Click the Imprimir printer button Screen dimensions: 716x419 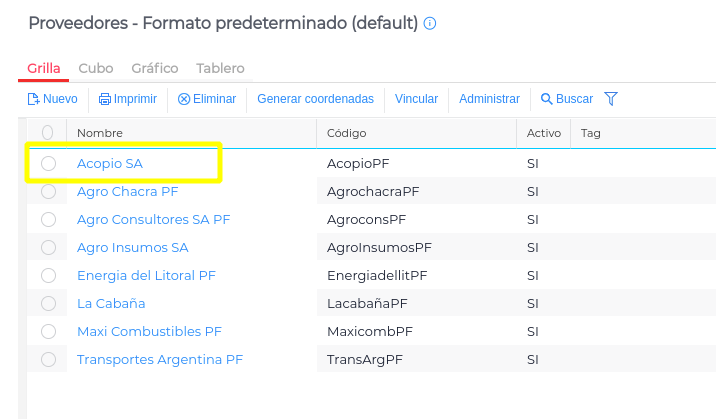[128, 99]
